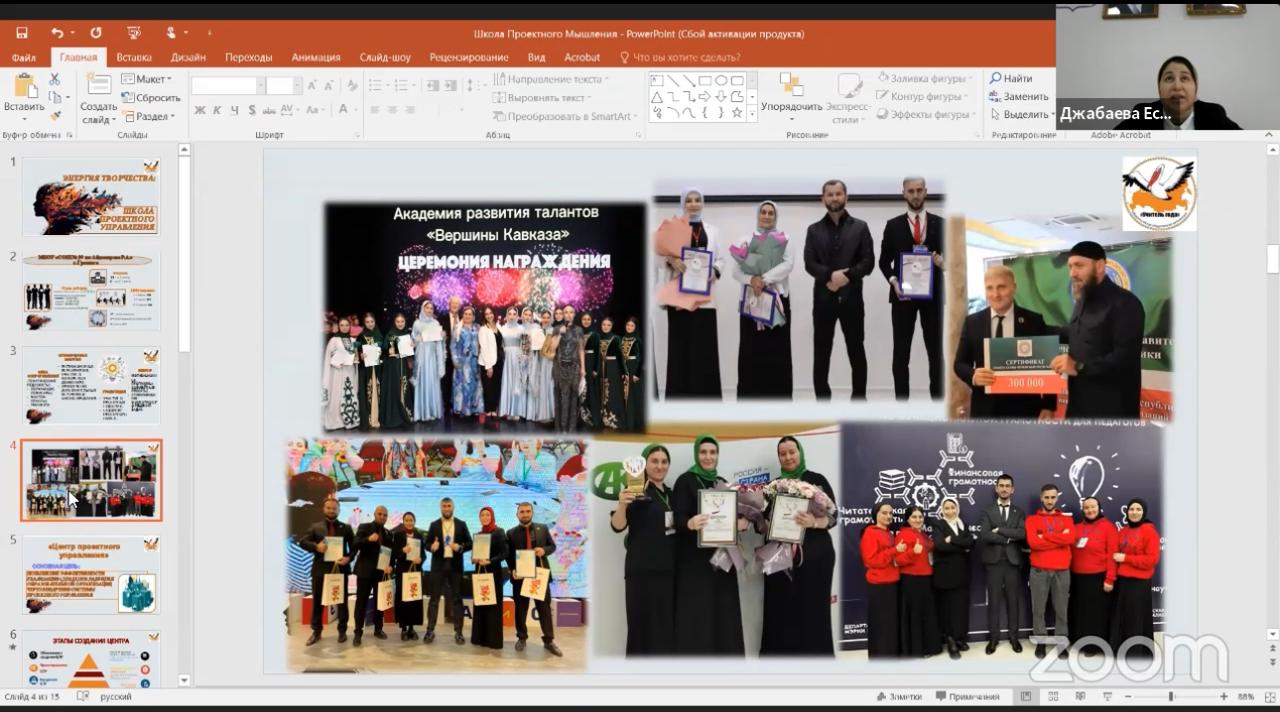Click the Undo arrow icon
Image resolution: width=1280 pixels, height=712 pixels.
tap(57, 33)
